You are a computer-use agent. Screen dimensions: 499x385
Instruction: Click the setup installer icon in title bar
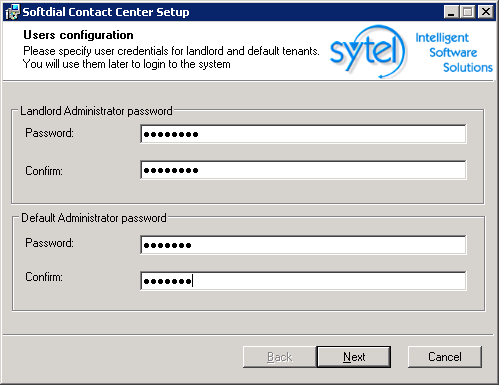12,12
